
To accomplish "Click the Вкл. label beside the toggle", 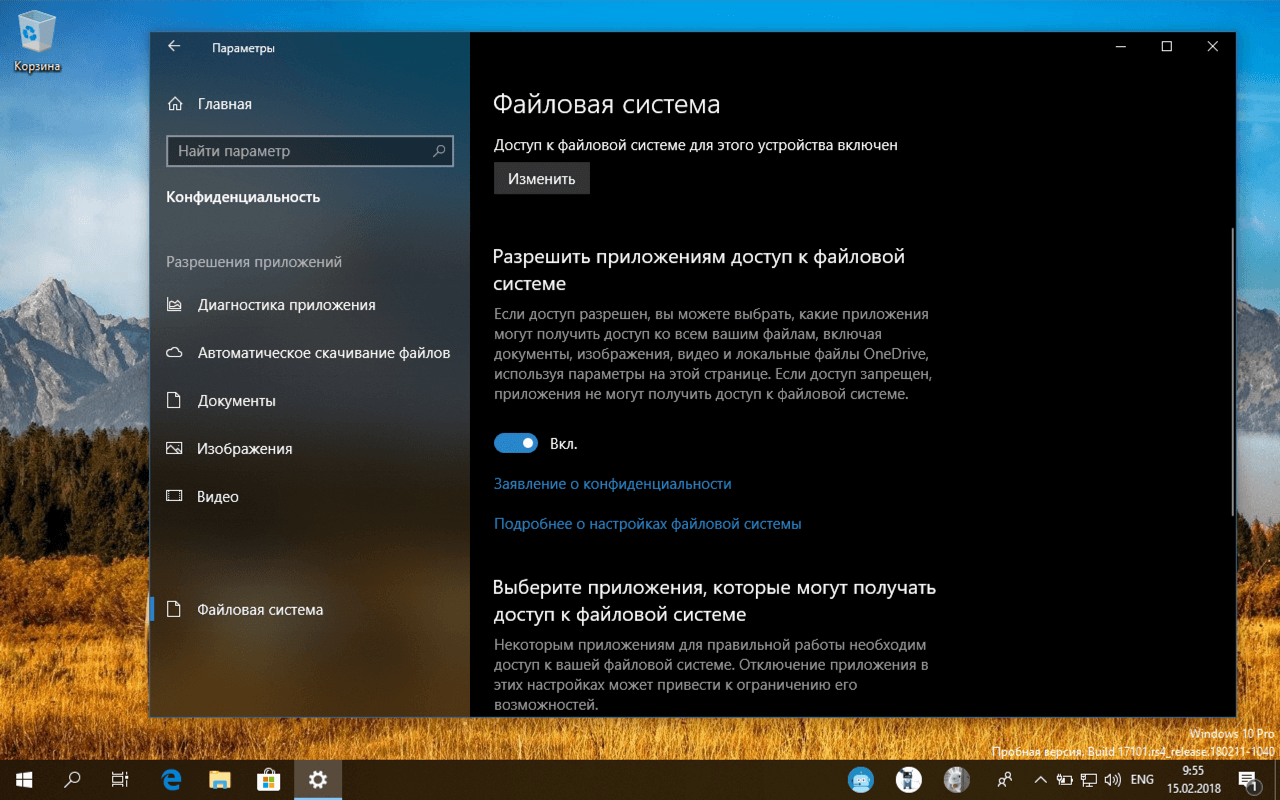I will (564, 443).
